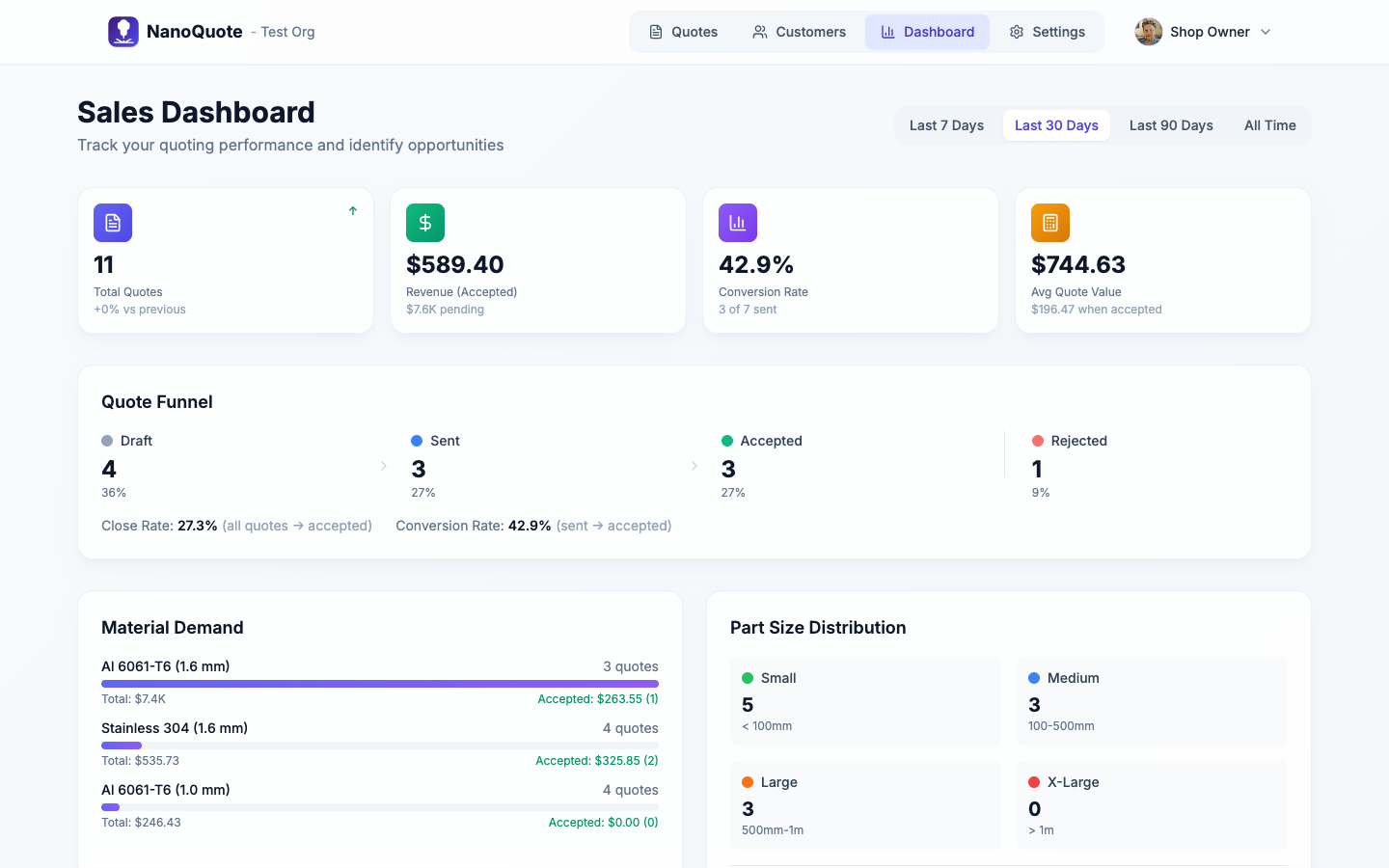
Task: Click the chevron after the Draft funnel stage
Action: [x=383, y=465]
